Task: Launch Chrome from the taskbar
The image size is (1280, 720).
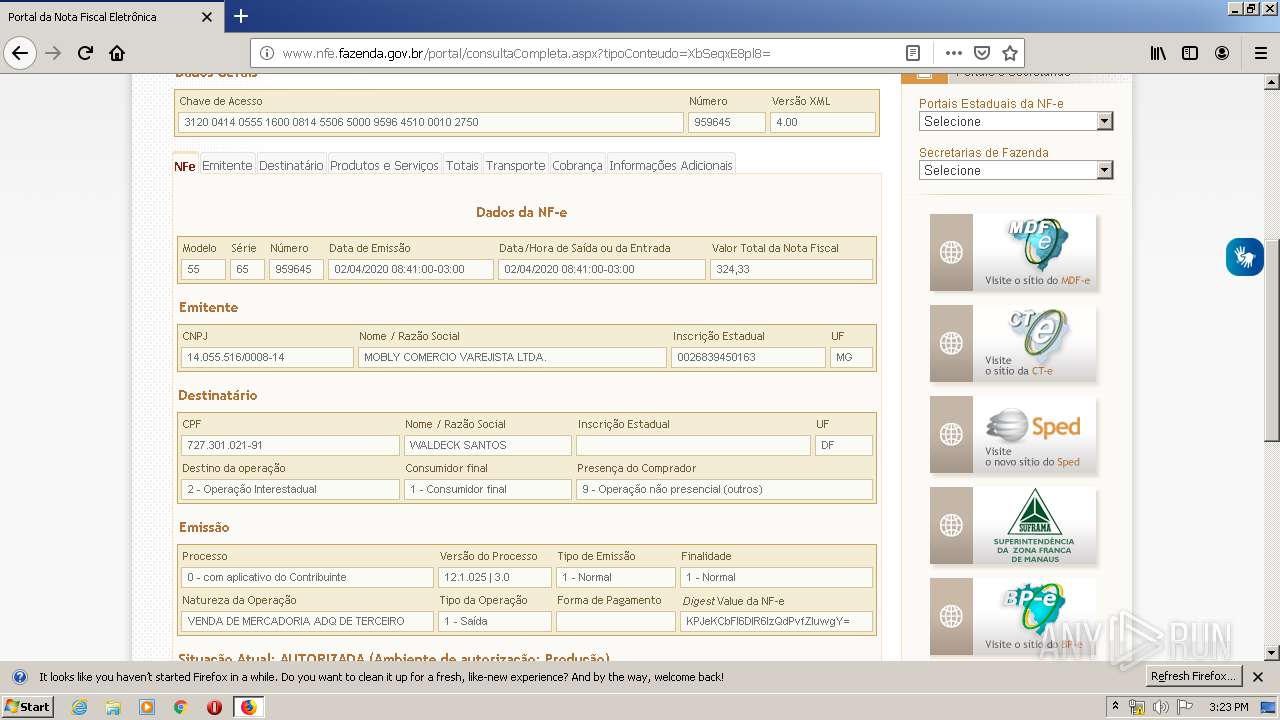Action: [x=181, y=707]
